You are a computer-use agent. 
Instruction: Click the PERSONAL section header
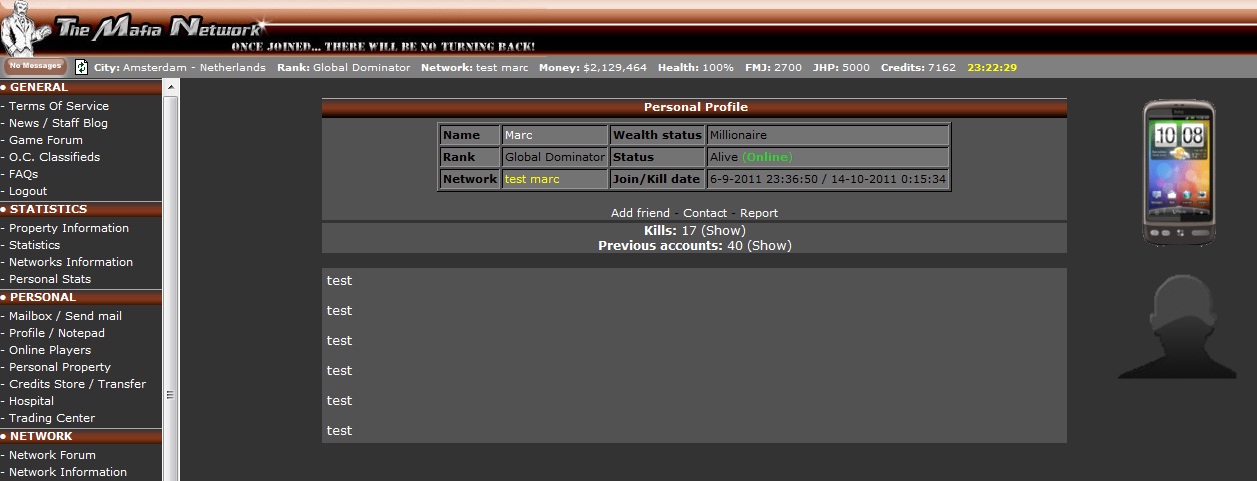coord(81,298)
